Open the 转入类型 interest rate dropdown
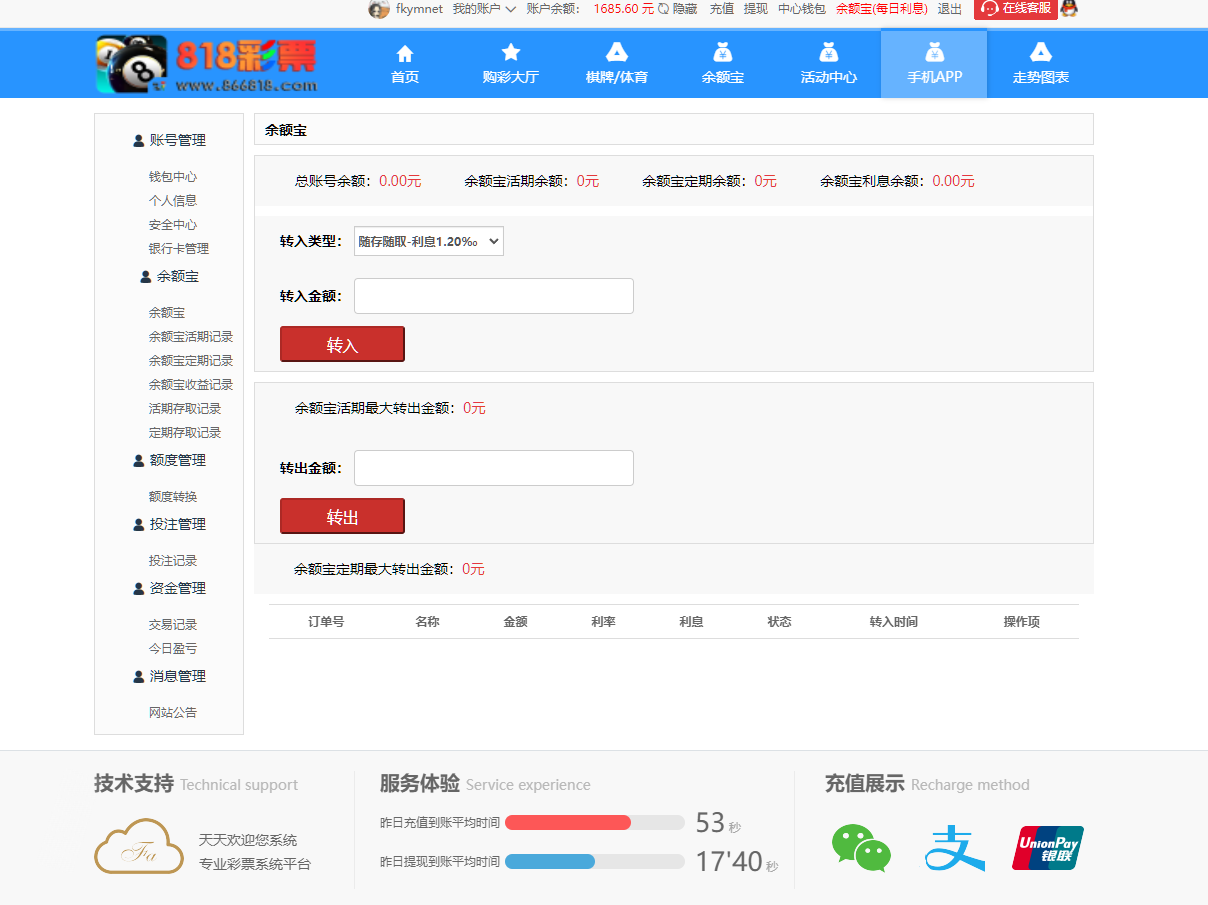The image size is (1208, 905). click(428, 241)
